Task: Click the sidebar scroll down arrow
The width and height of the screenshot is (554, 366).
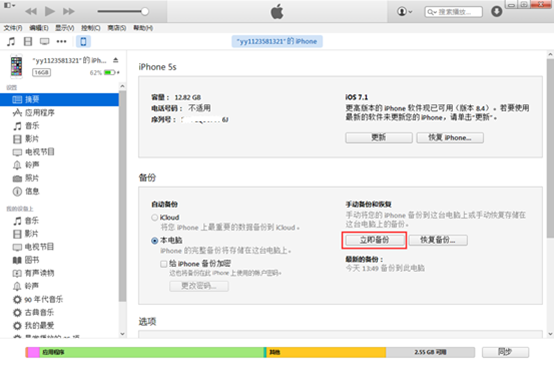Action: click(x=122, y=334)
